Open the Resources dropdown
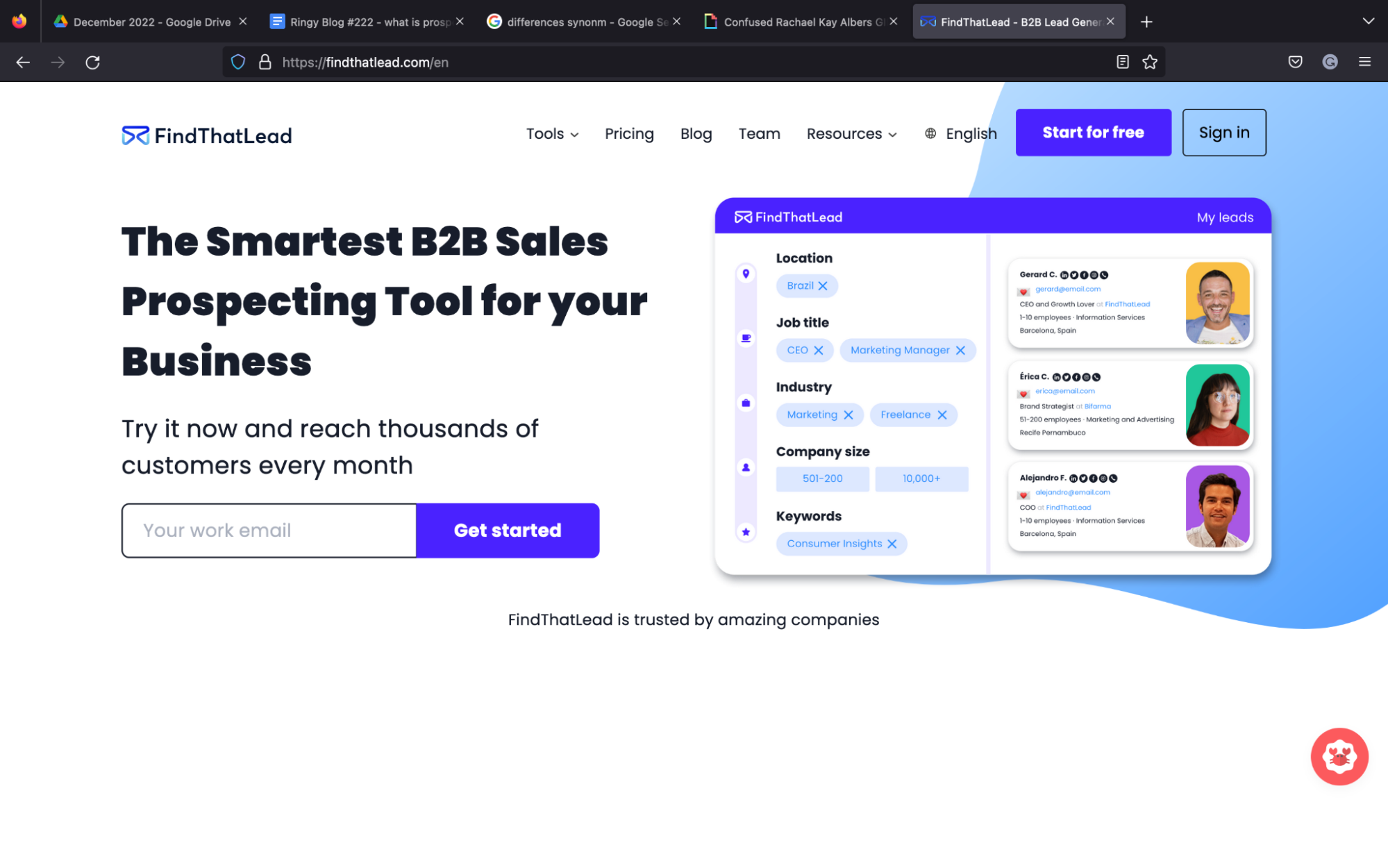 (x=851, y=133)
